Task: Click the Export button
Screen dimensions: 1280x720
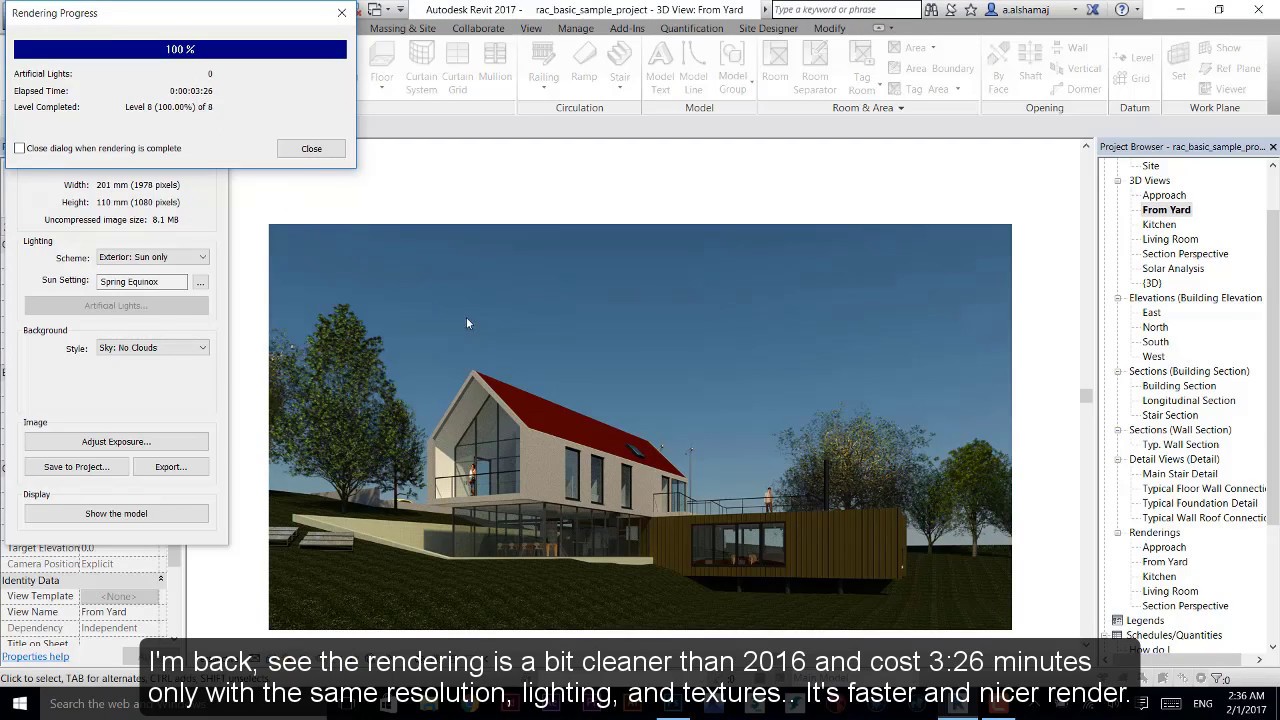Action: 170,467
